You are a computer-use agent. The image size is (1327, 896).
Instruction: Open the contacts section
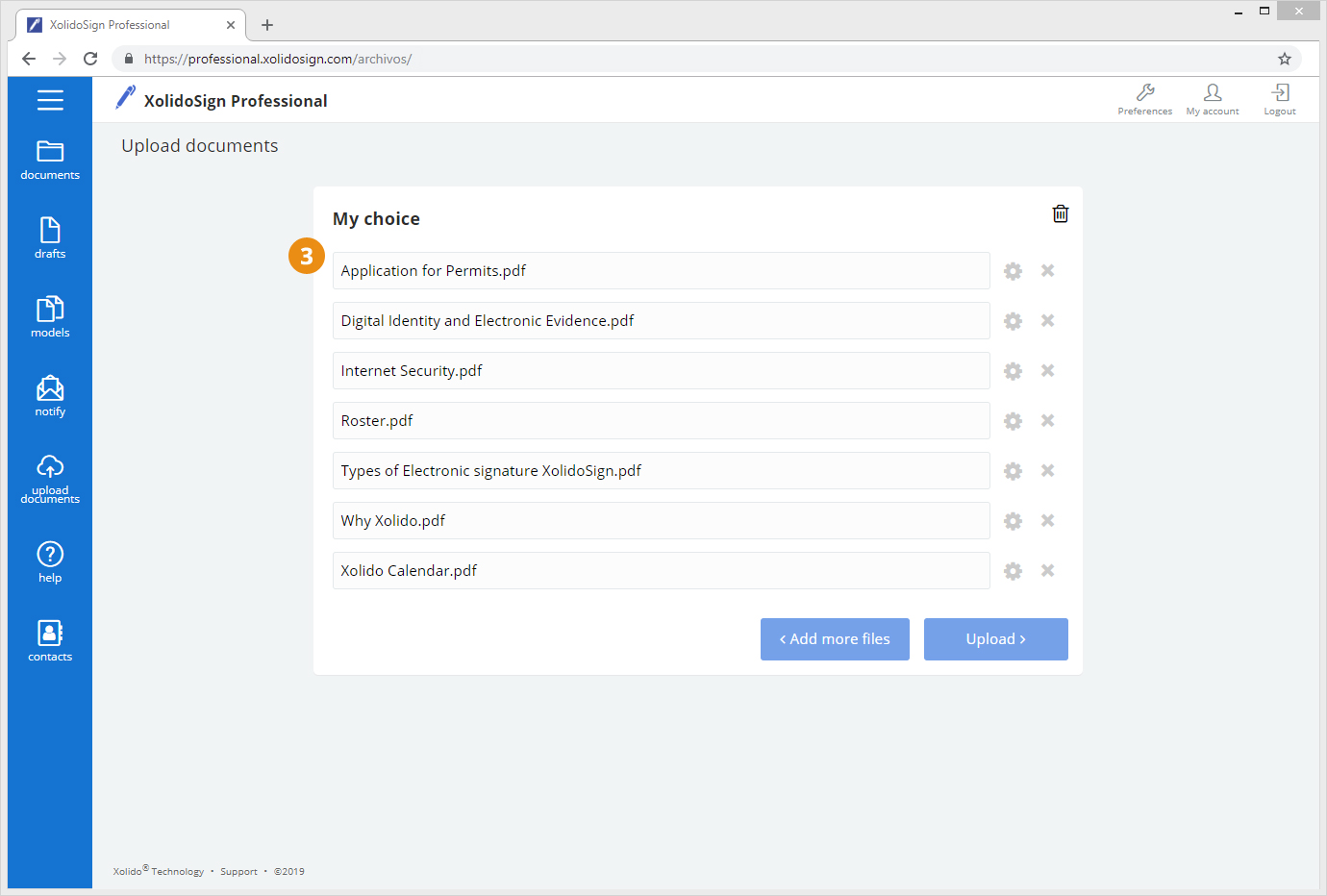(x=50, y=641)
